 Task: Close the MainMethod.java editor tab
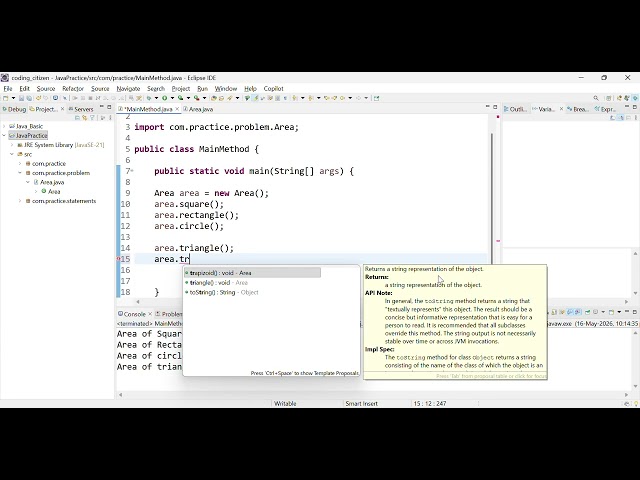tap(177, 109)
